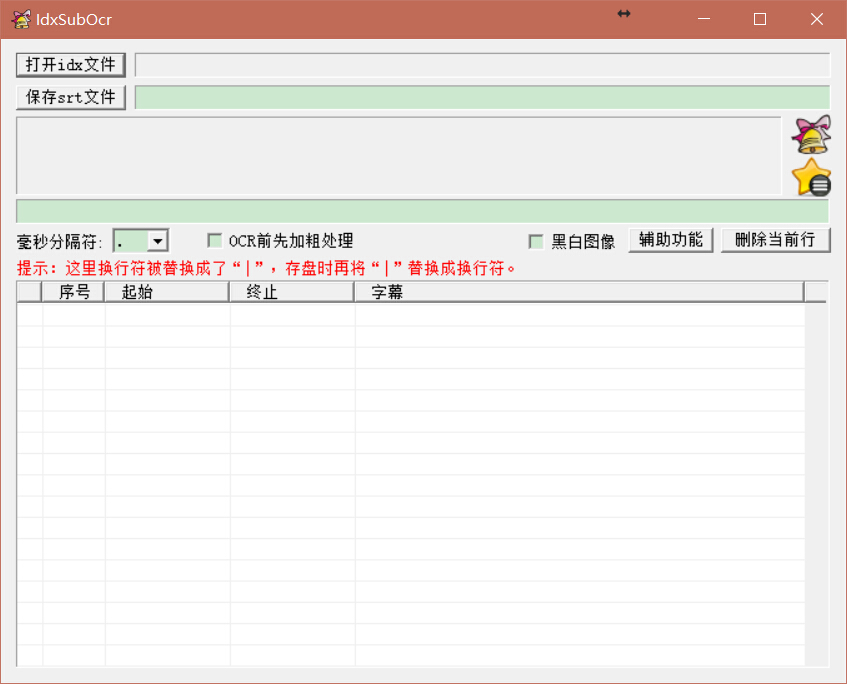Close the IdxSubOcr window

tap(817, 19)
